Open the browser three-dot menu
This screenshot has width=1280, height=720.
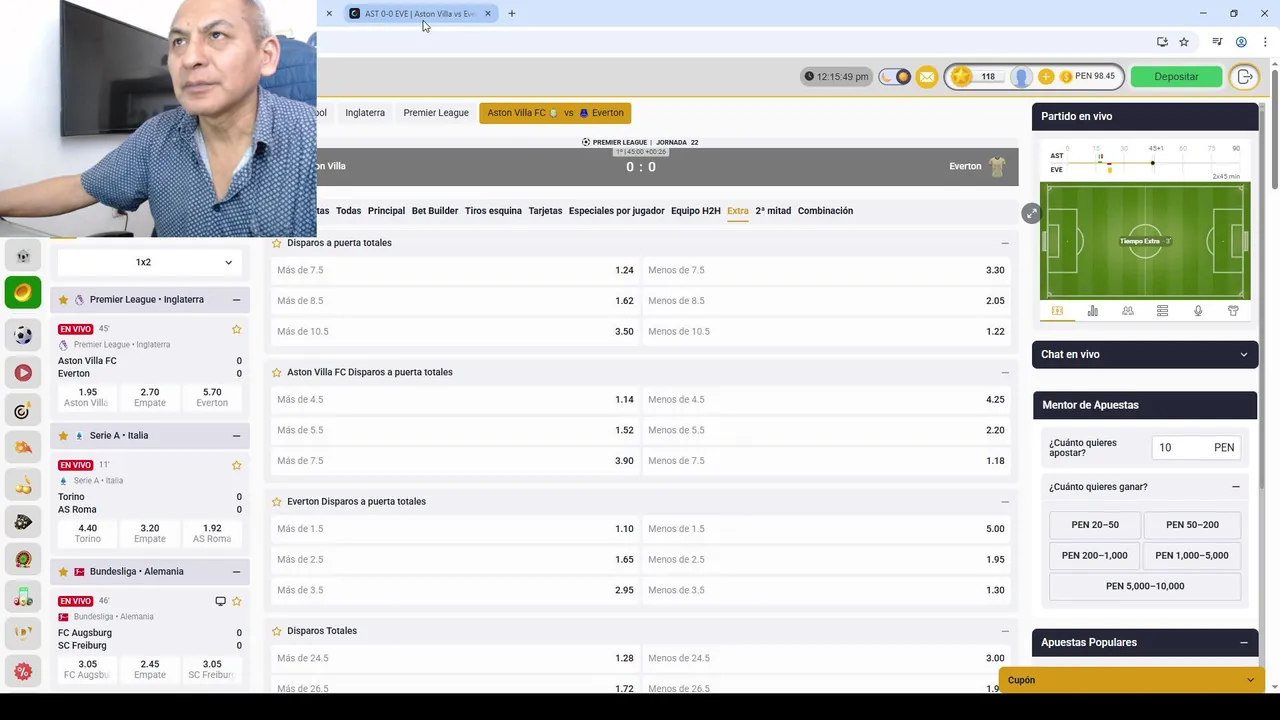pyautogui.click(x=1265, y=42)
